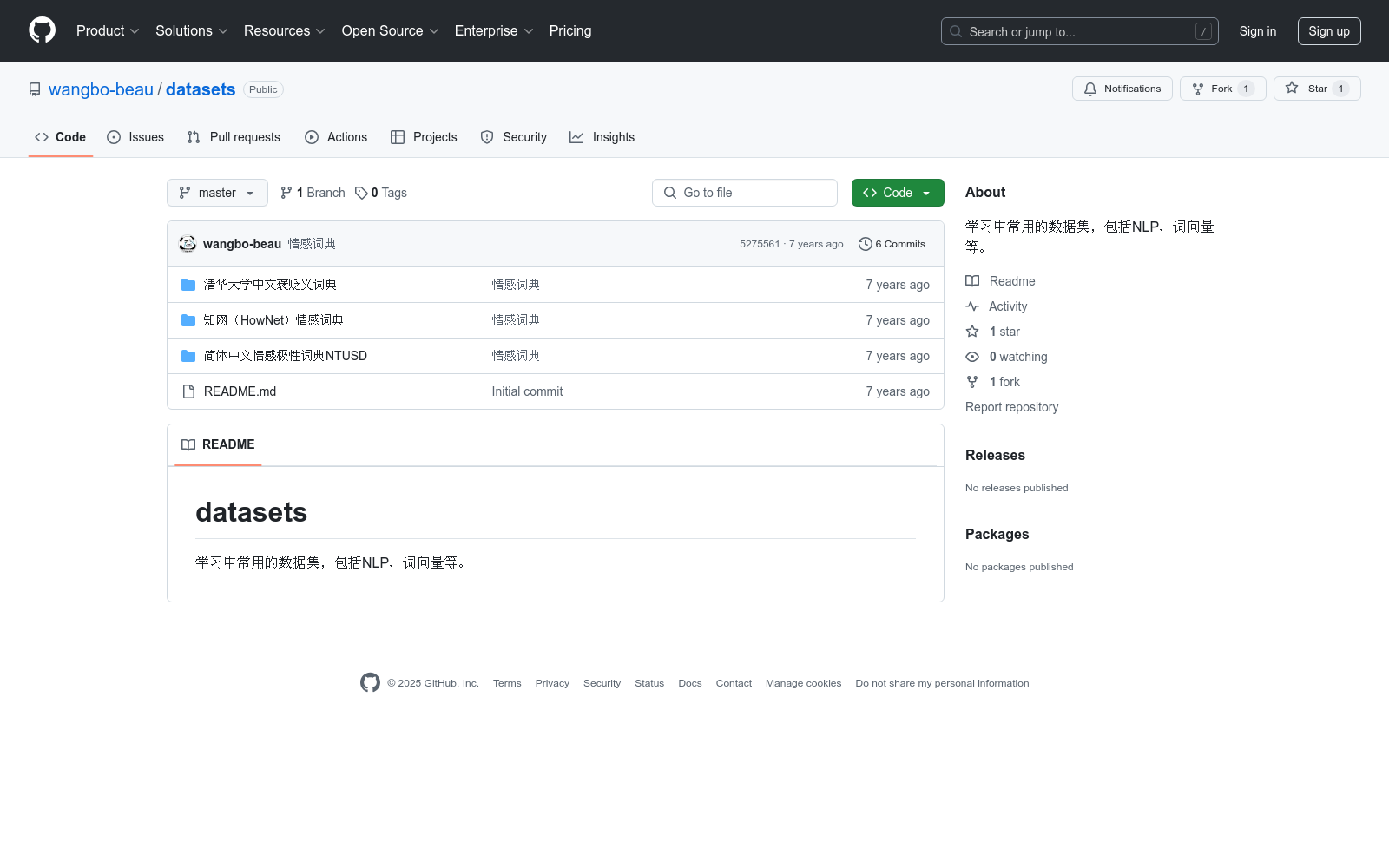Click folder icon of 清华大学中文褒贬义词典 row
Image resolution: width=1389 pixels, height=868 pixels.
point(188,285)
